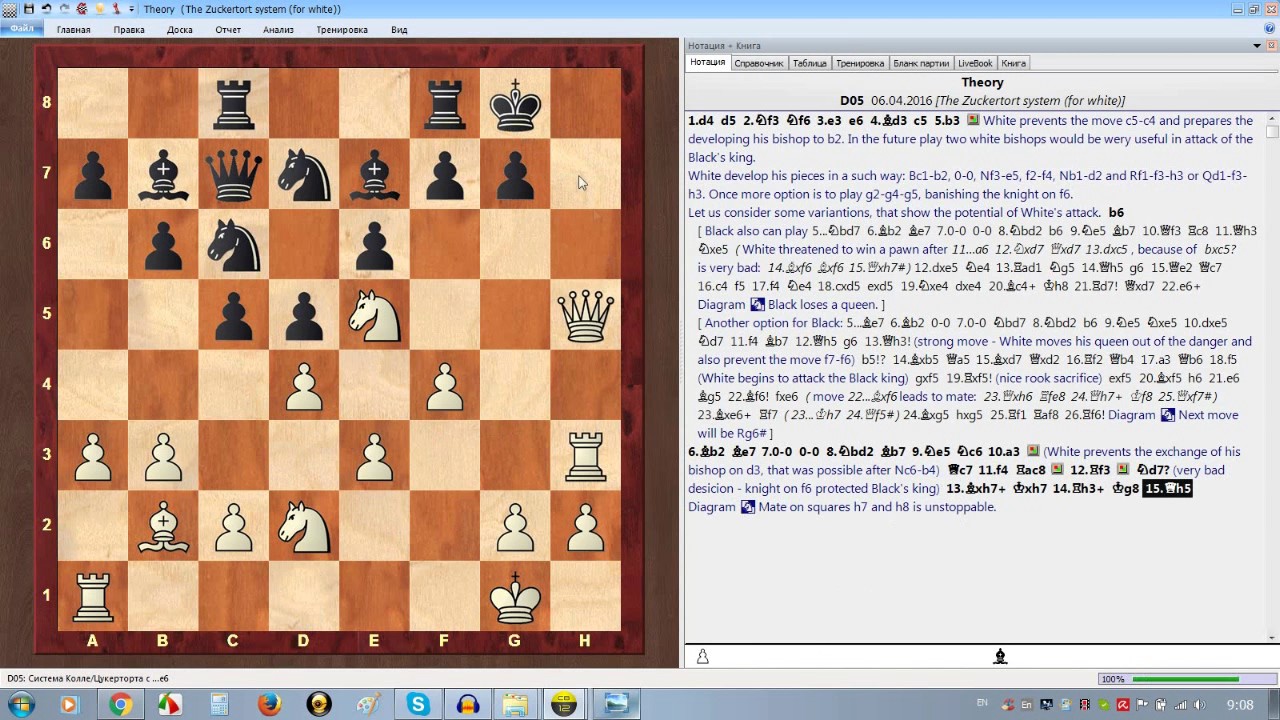Select the highlighted move 15.Qh5 in notation

(x=1167, y=488)
